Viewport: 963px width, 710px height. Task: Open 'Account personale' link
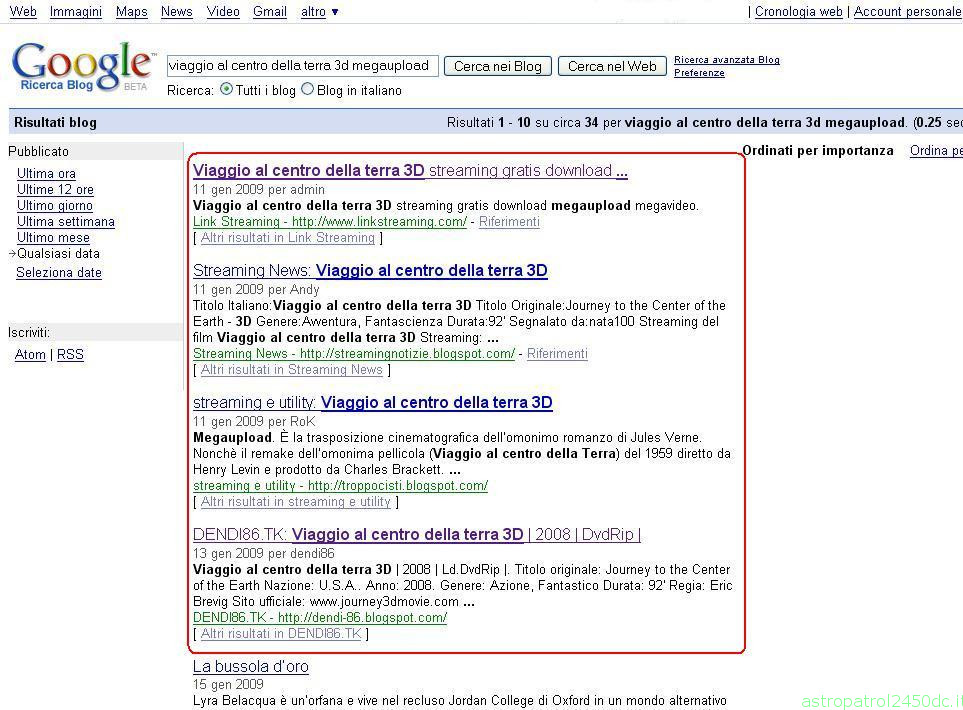point(906,12)
